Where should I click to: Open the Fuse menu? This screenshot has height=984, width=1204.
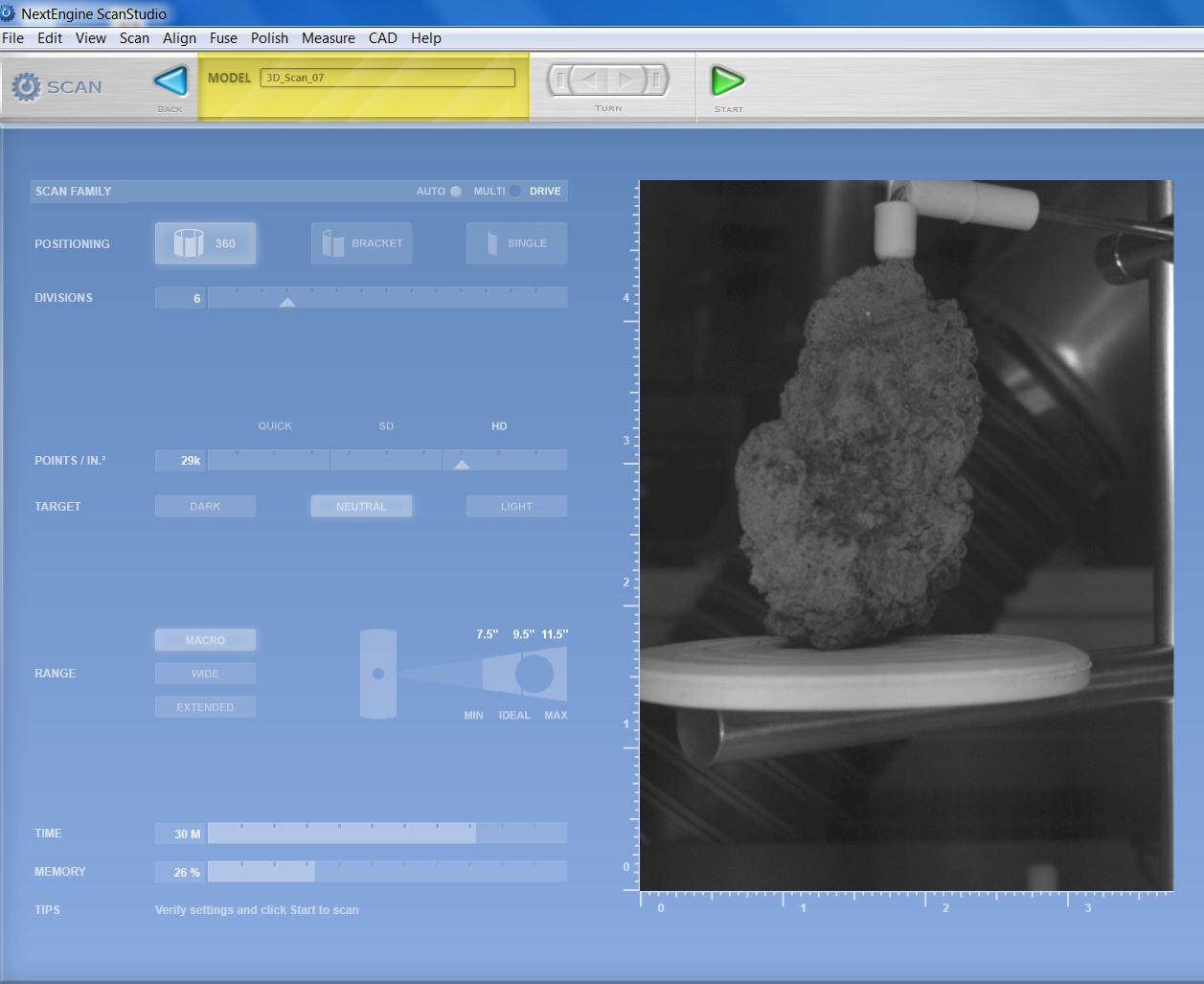[x=223, y=38]
